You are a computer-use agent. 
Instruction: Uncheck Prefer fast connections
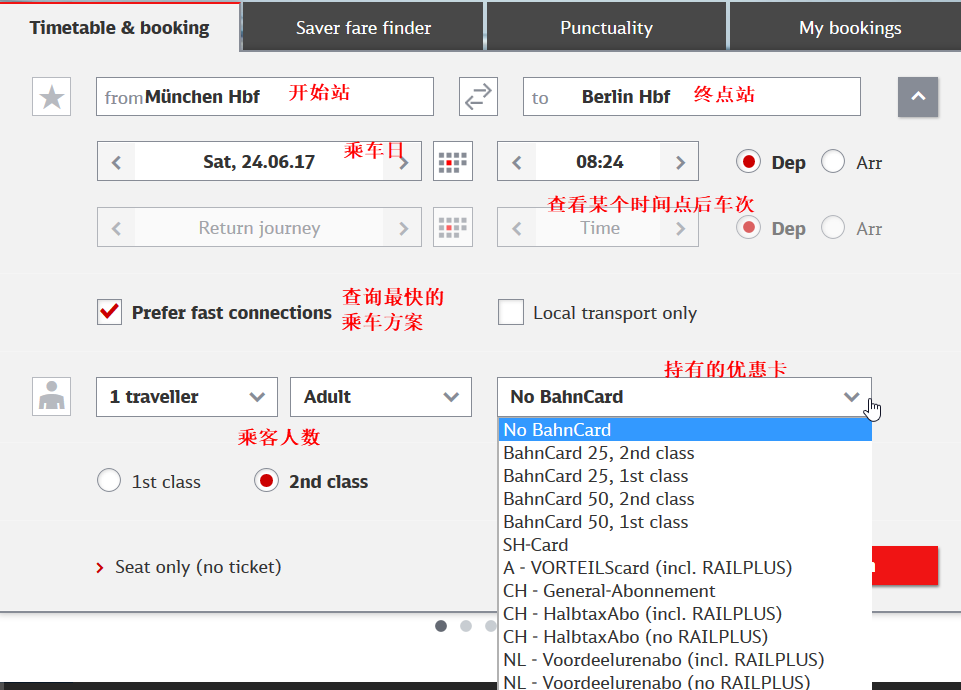109,312
